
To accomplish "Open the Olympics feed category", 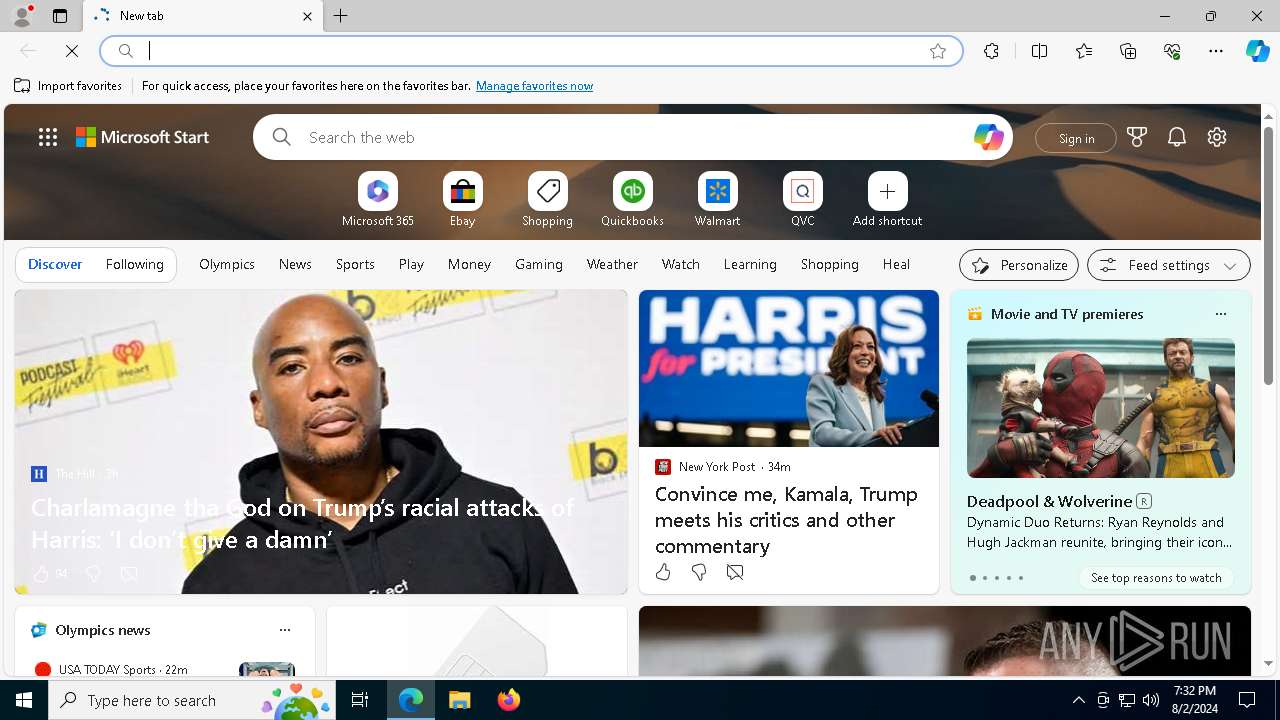I will [x=226, y=264].
